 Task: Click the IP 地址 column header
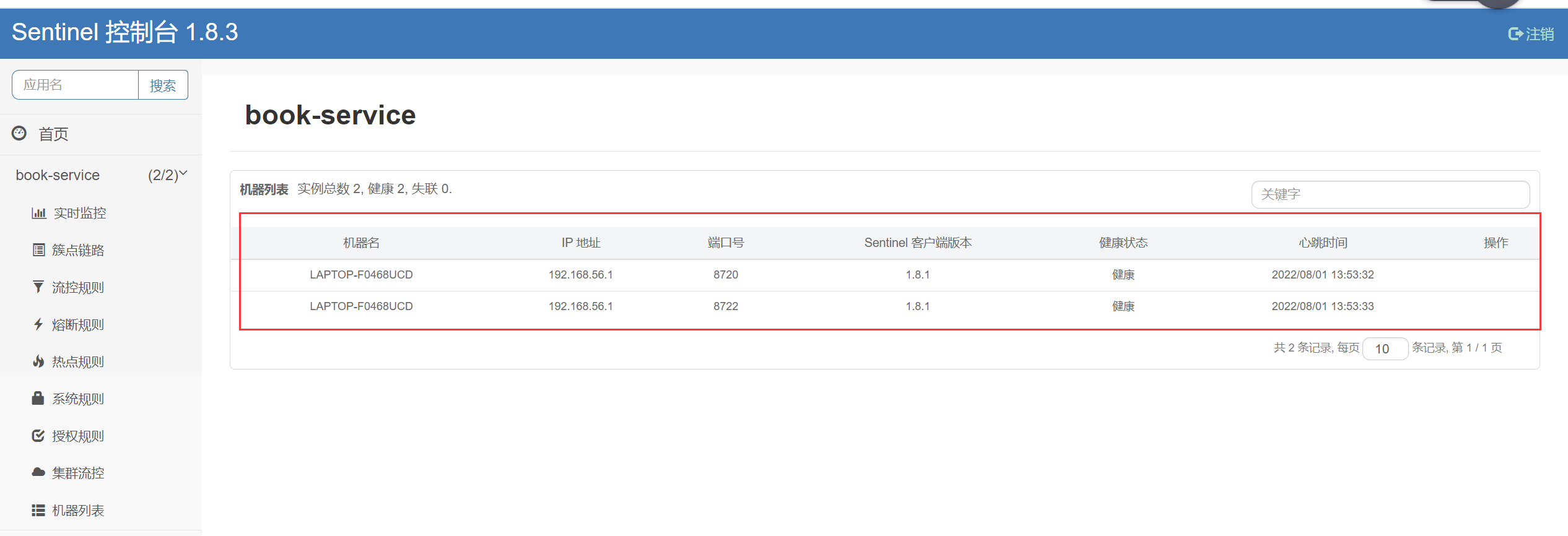click(581, 243)
